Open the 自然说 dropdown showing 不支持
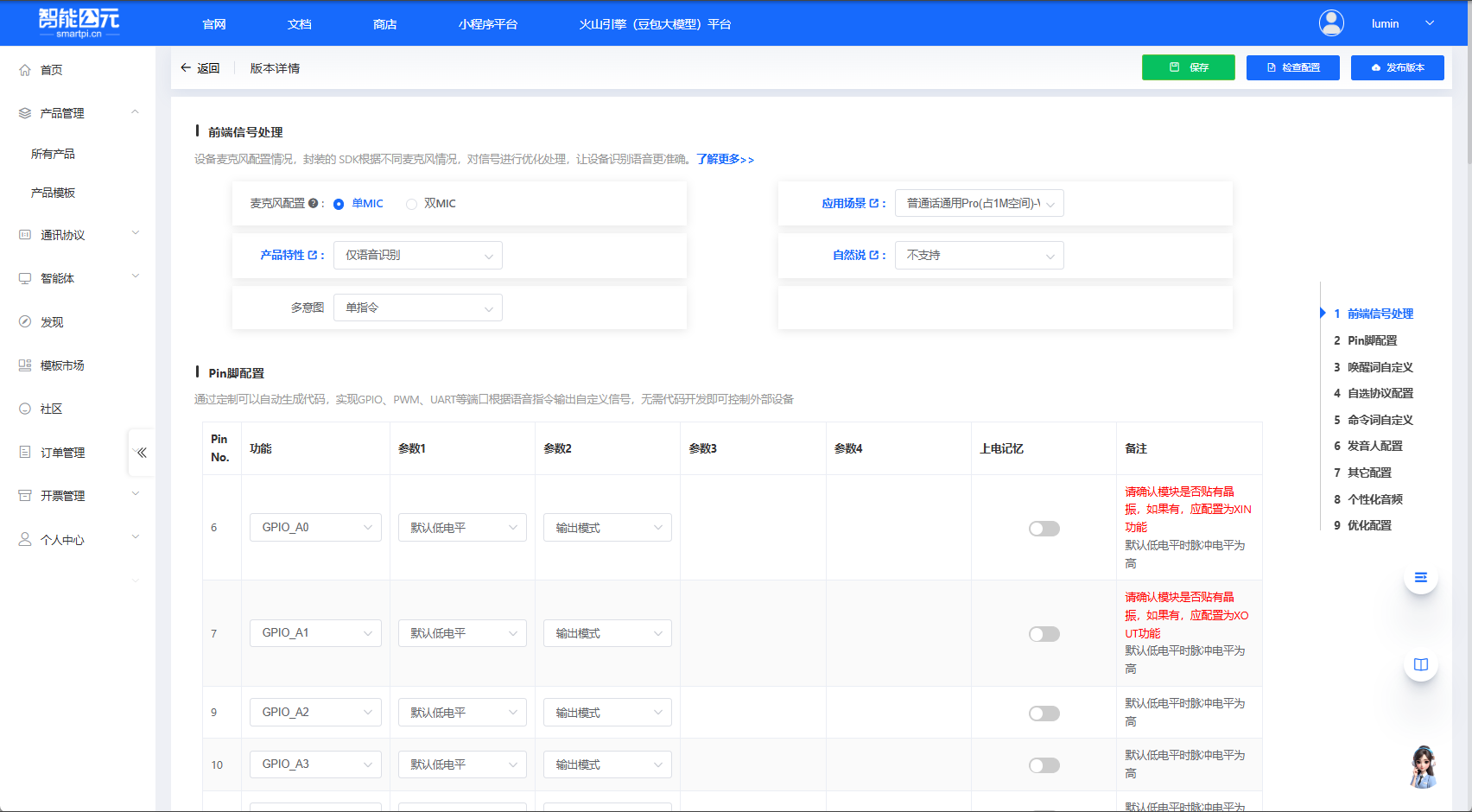Screen dimensions: 1472x812 [979, 256]
